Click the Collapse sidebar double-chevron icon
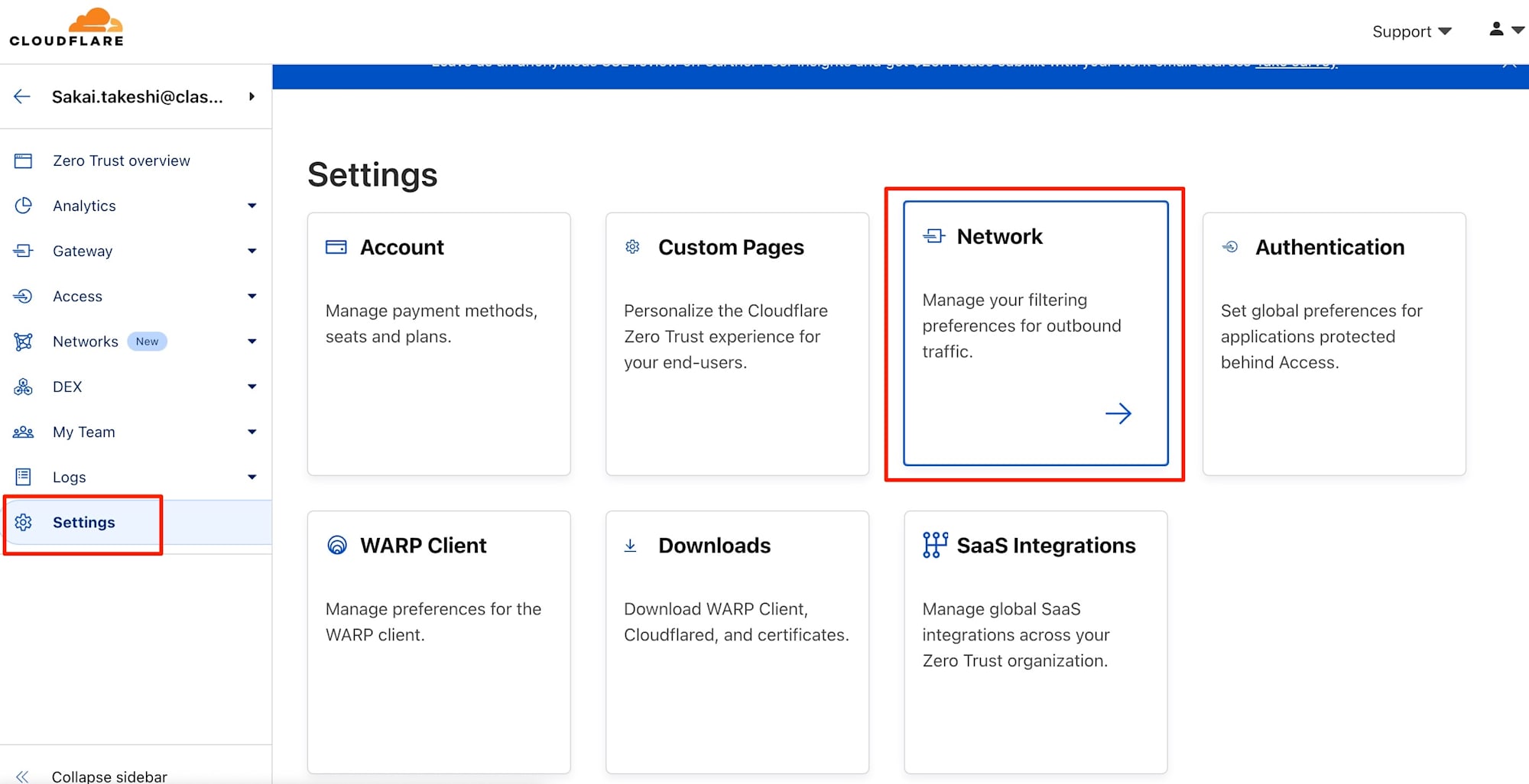Viewport: 1529px width, 784px height. tap(22, 776)
